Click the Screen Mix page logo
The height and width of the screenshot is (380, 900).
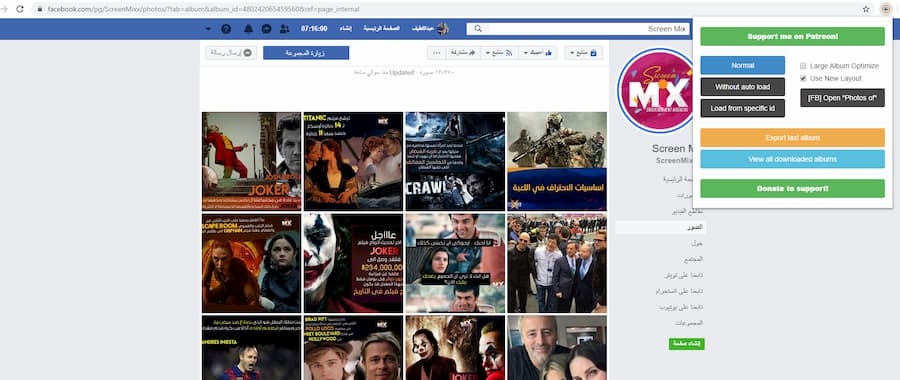coord(656,90)
